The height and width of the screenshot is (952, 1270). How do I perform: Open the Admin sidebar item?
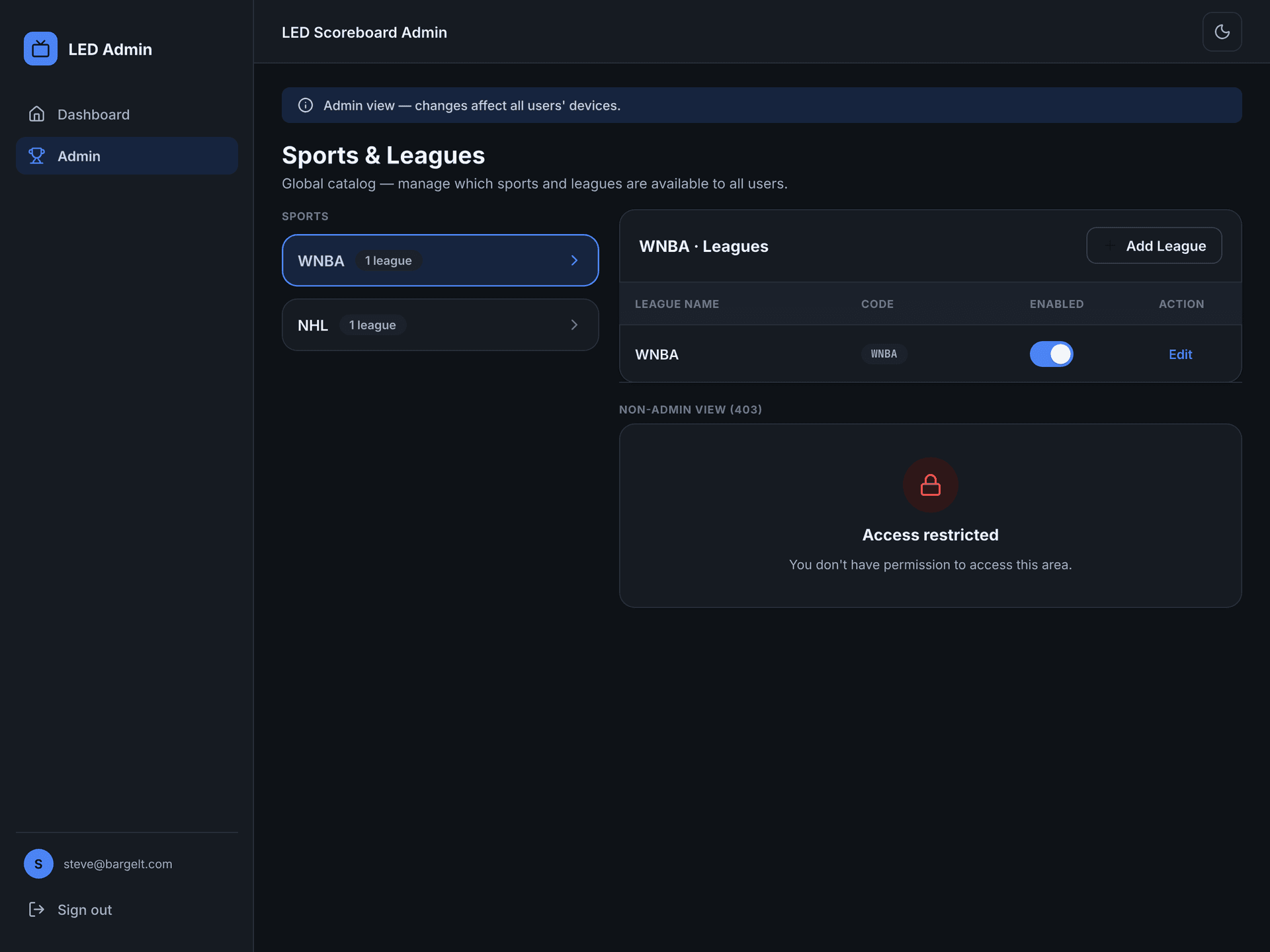[127, 156]
